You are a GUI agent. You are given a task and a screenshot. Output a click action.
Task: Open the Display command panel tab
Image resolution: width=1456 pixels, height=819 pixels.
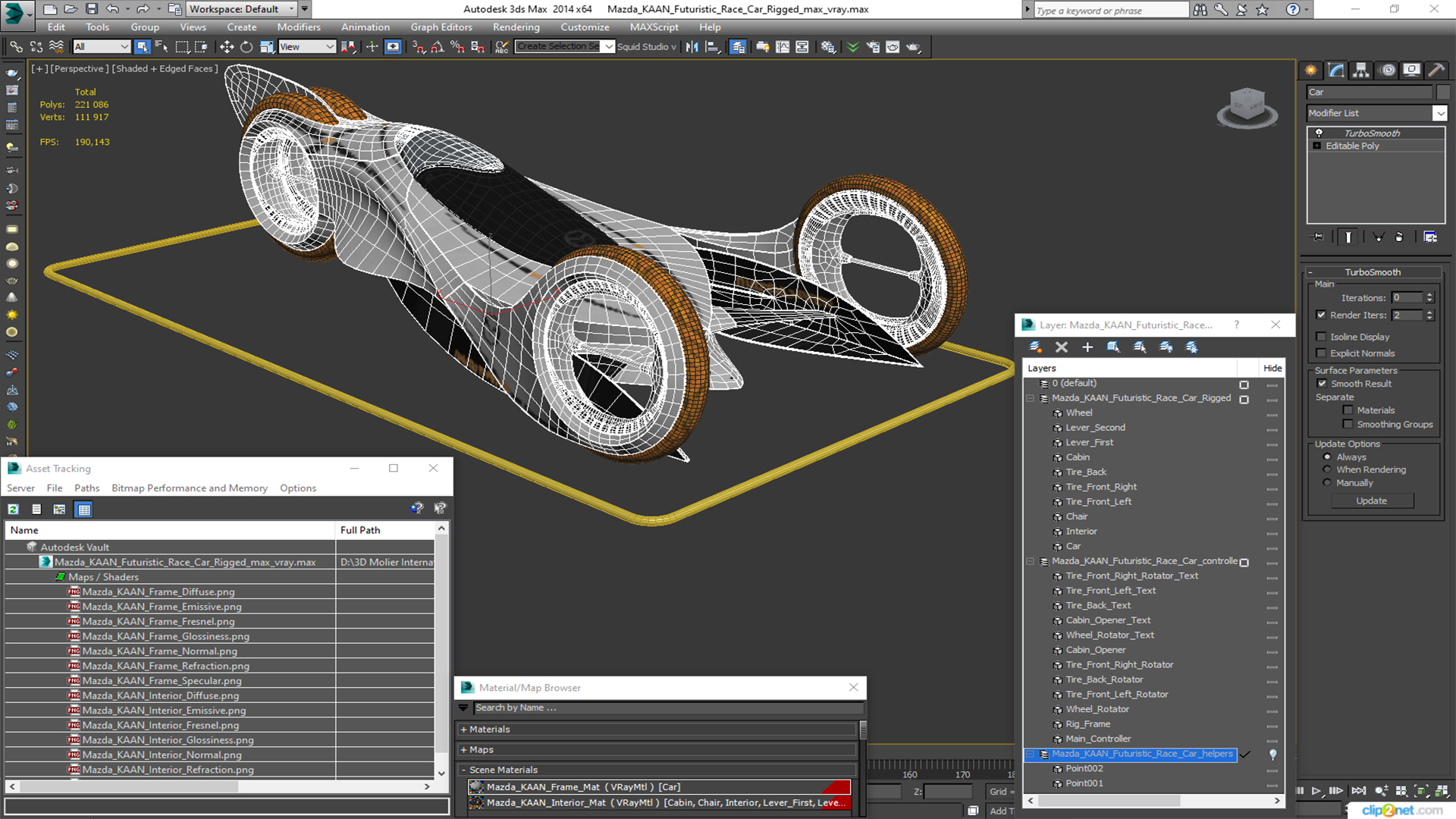pyautogui.click(x=1412, y=71)
